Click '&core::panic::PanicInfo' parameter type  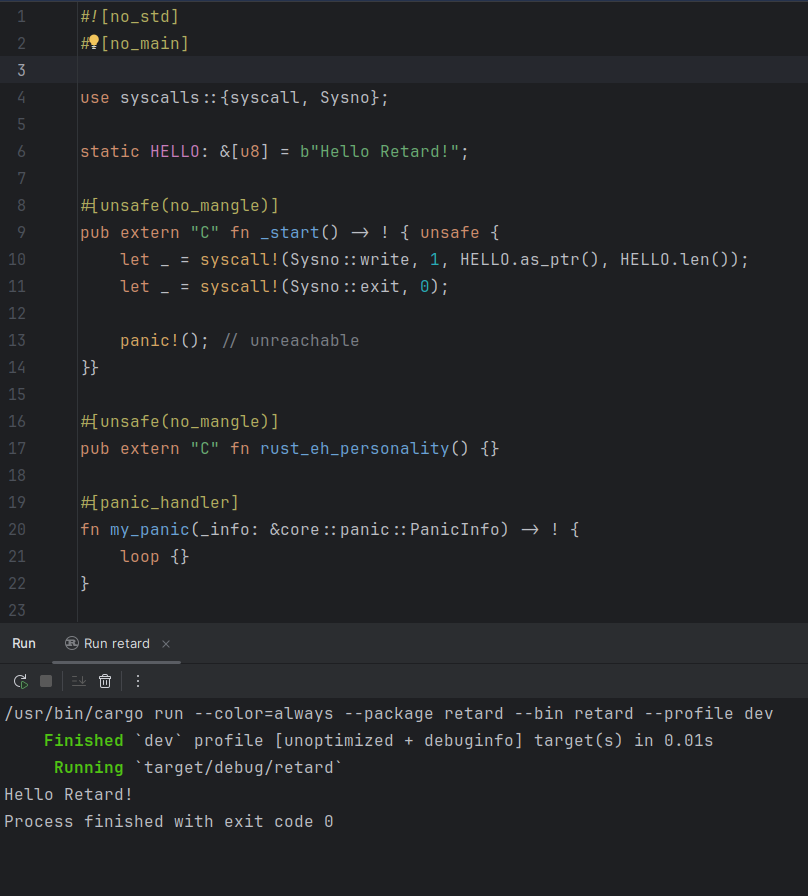click(x=384, y=530)
